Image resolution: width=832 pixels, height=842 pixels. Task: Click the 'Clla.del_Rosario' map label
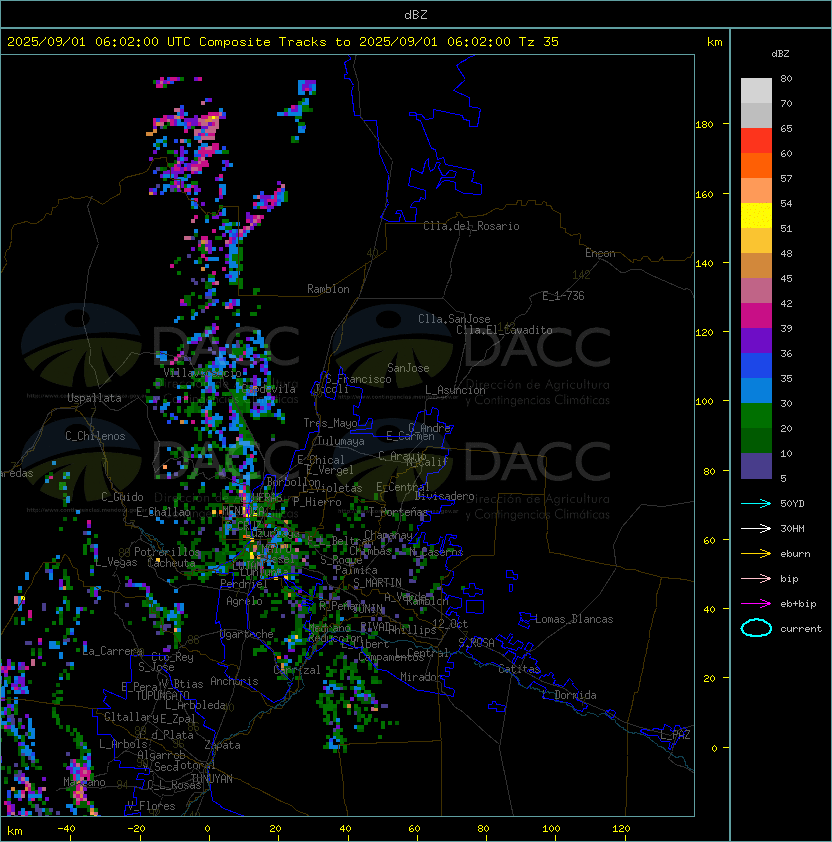pos(471,226)
